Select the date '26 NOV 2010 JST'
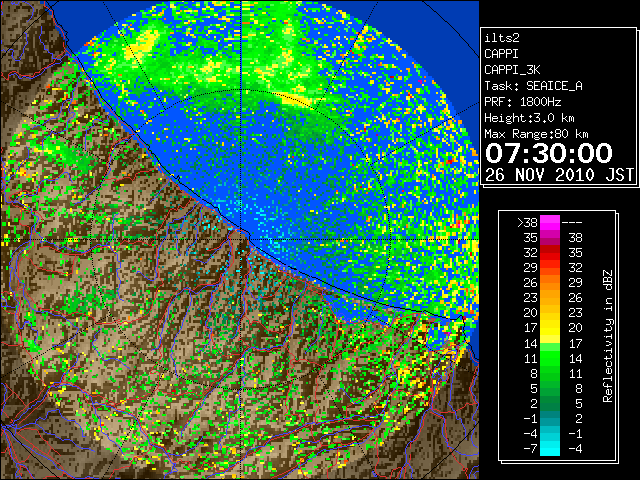This screenshot has height=480, width=640. click(x=559, y=175)
